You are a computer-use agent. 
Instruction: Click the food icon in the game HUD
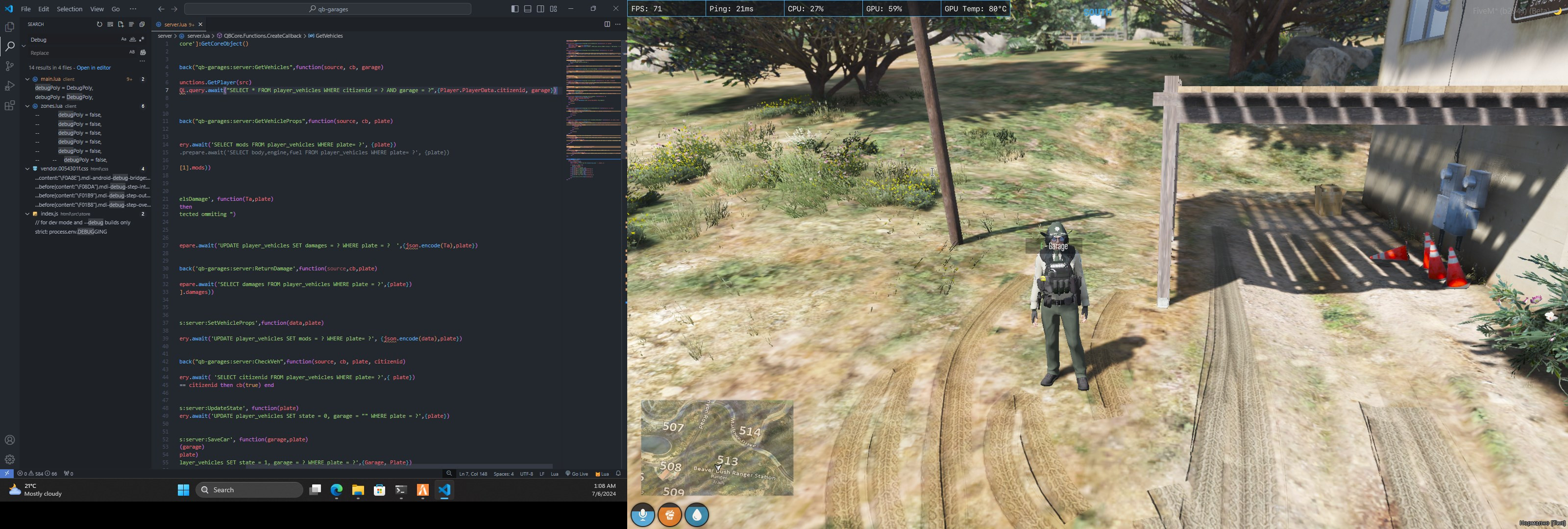click(x=670, y=516)
